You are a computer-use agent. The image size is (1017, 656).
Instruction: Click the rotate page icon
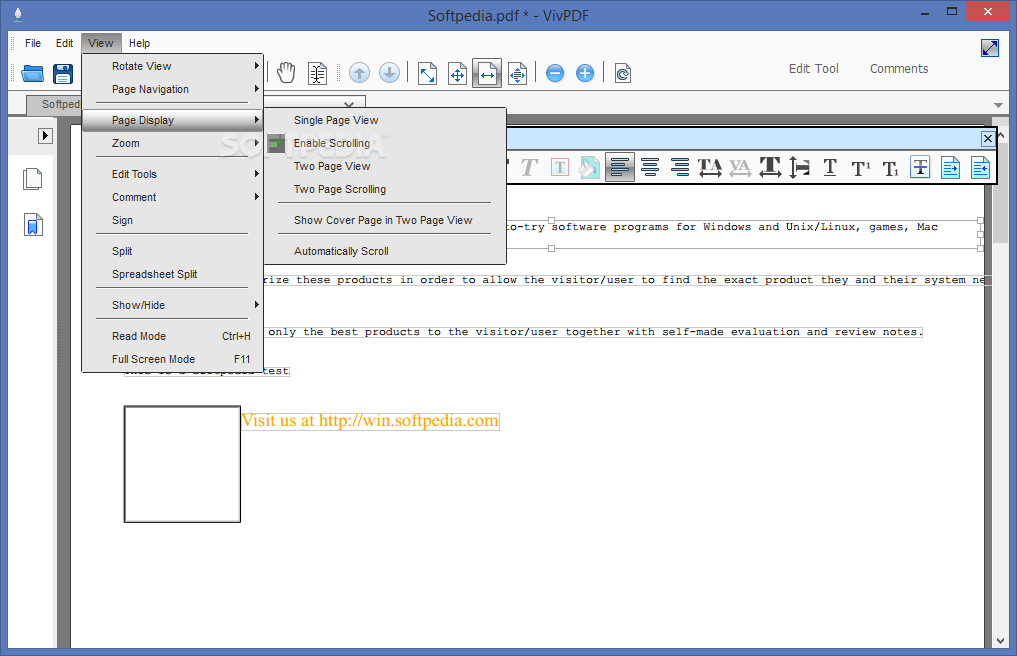pos(623,73)
